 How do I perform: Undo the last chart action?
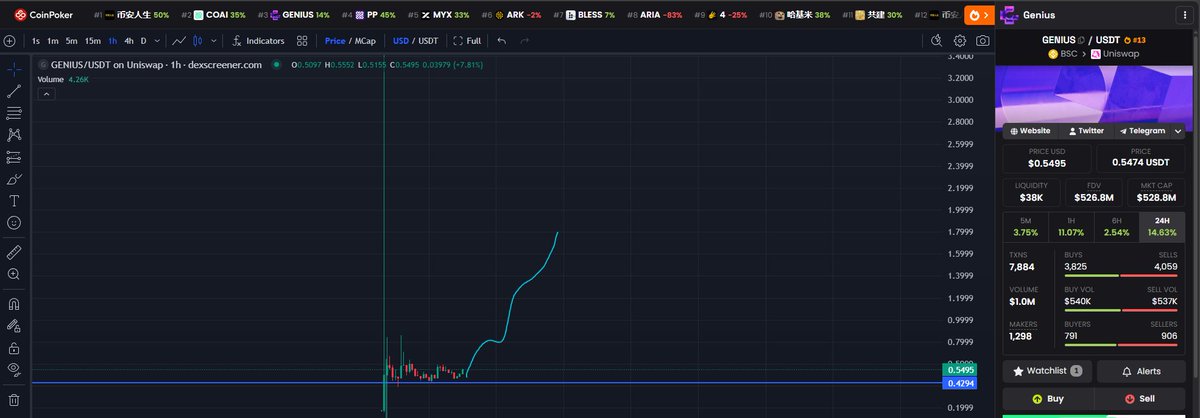pyautogui.click(x=501, y=41)
